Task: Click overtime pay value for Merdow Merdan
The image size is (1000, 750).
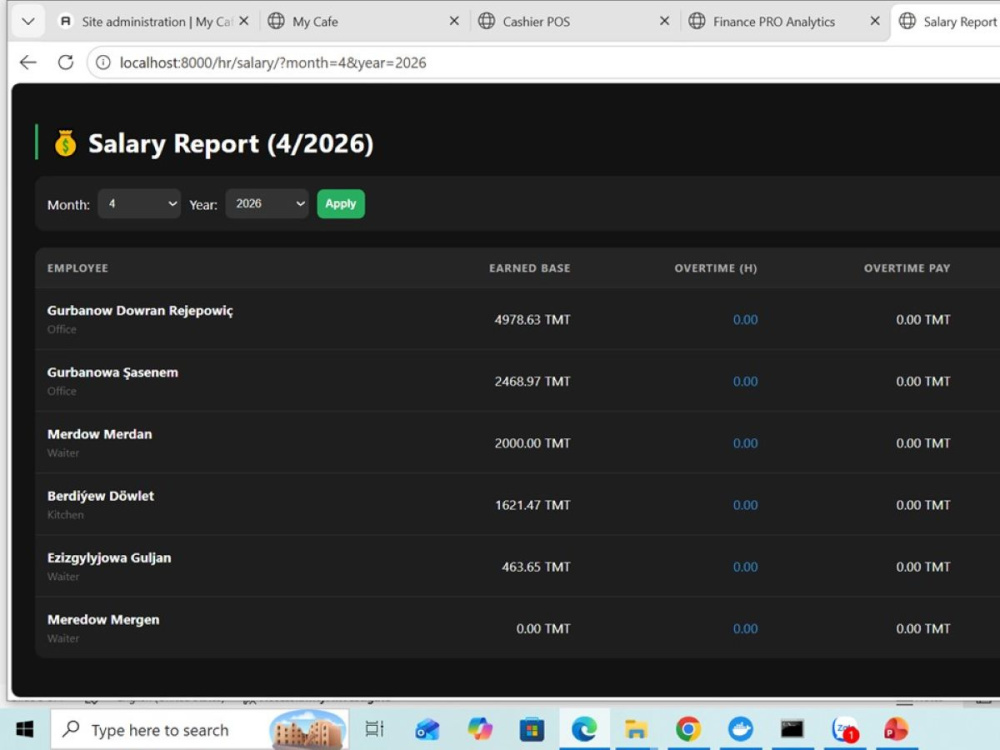Action: [923, 443]
